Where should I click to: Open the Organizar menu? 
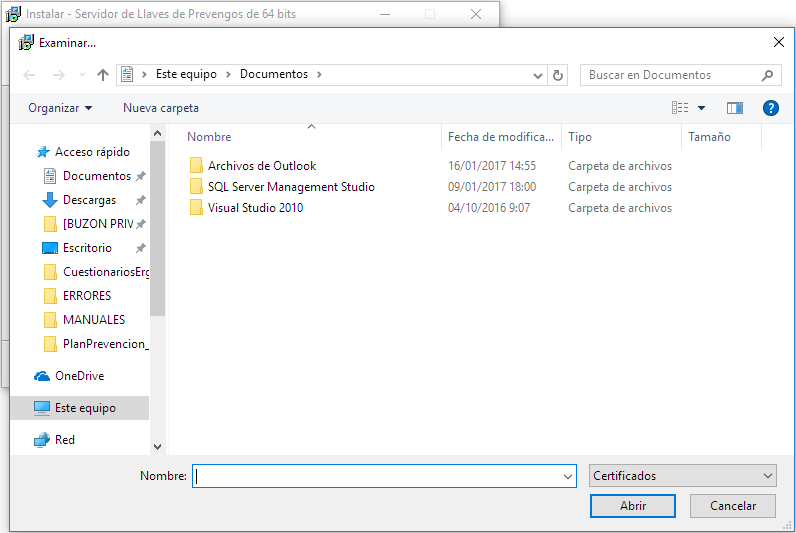pyautogui.click(x=60, y=108)
